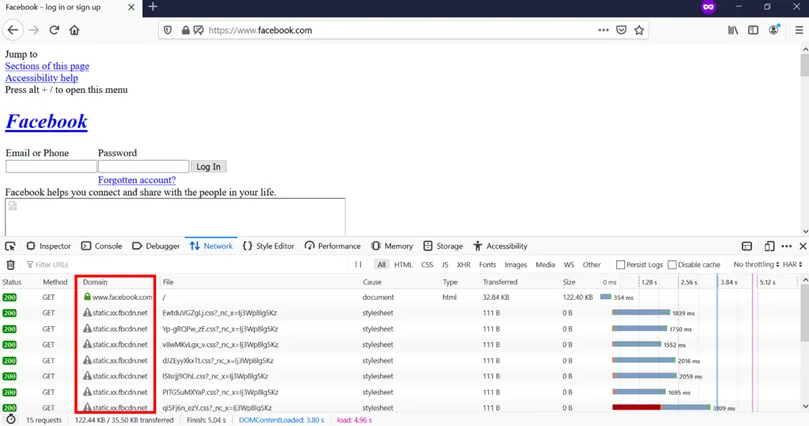809x426 pixels.
Task: Toggle responsive design mode icon
Action: [769, 246]
